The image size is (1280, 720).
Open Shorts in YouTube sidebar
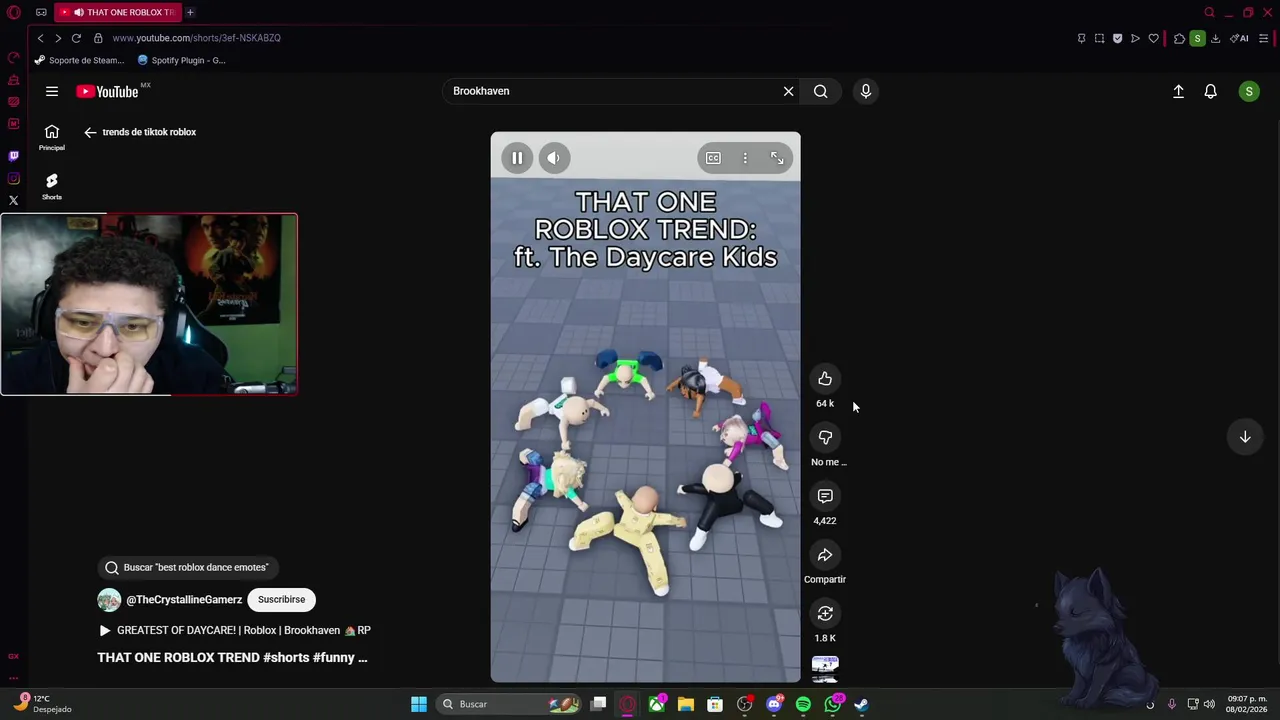coord(52,186)
